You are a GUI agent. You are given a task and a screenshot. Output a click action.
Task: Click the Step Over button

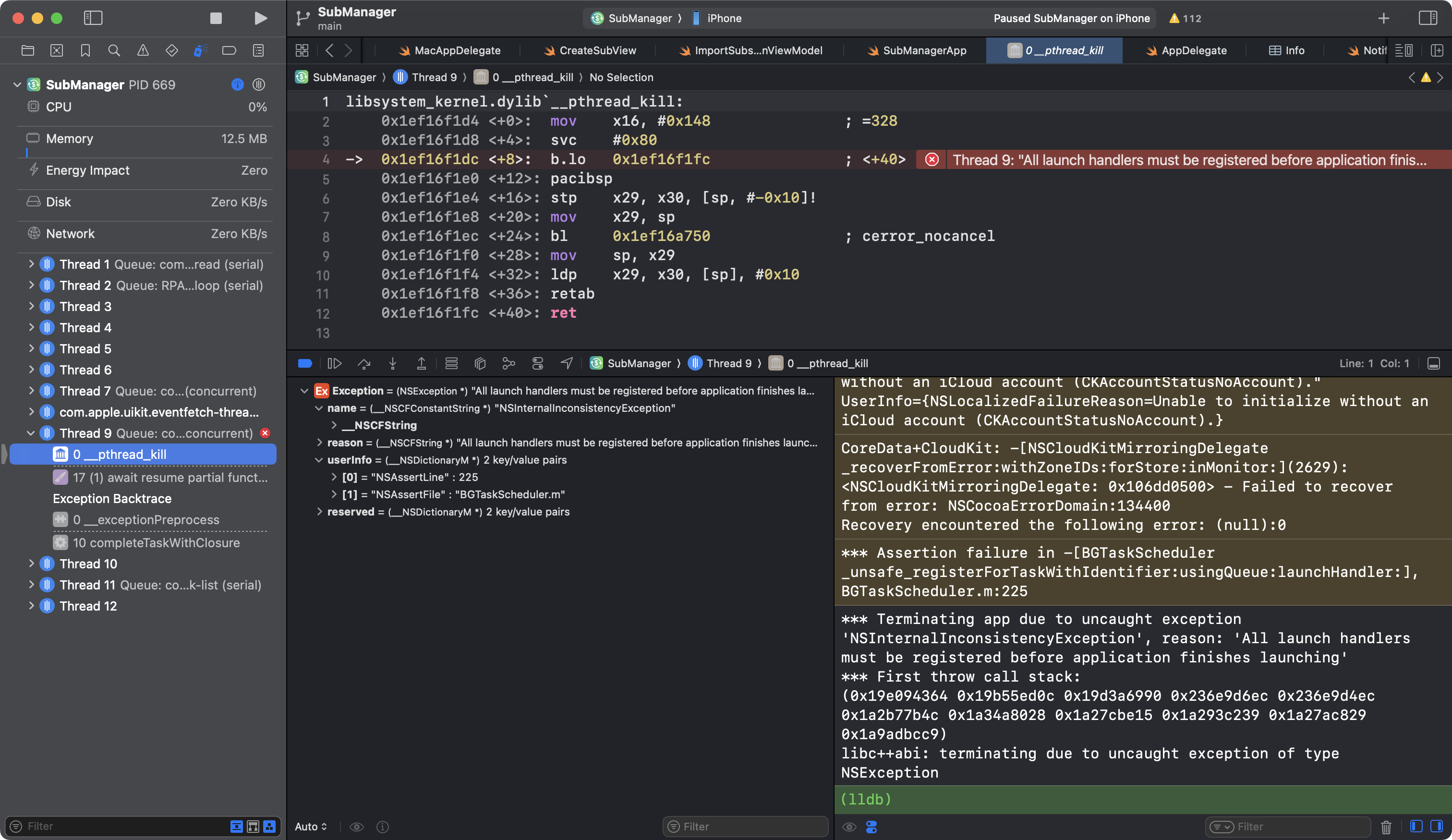point(363,363)
